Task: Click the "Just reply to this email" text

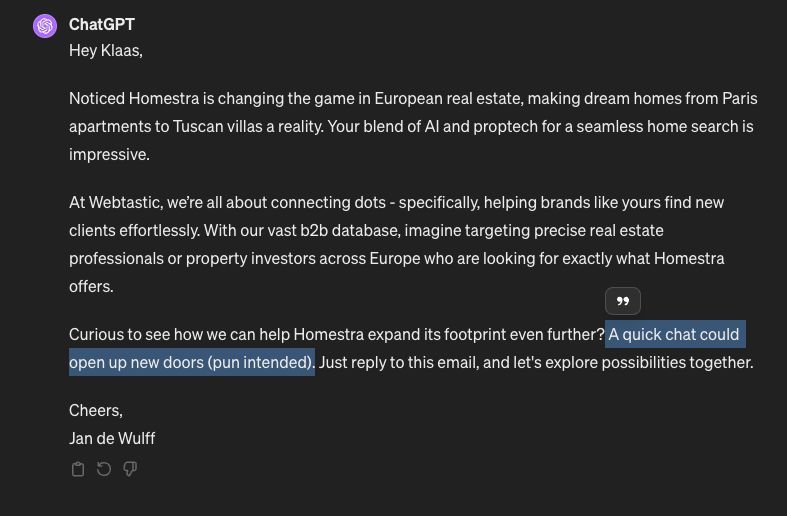Action: (x=399, y=362)
